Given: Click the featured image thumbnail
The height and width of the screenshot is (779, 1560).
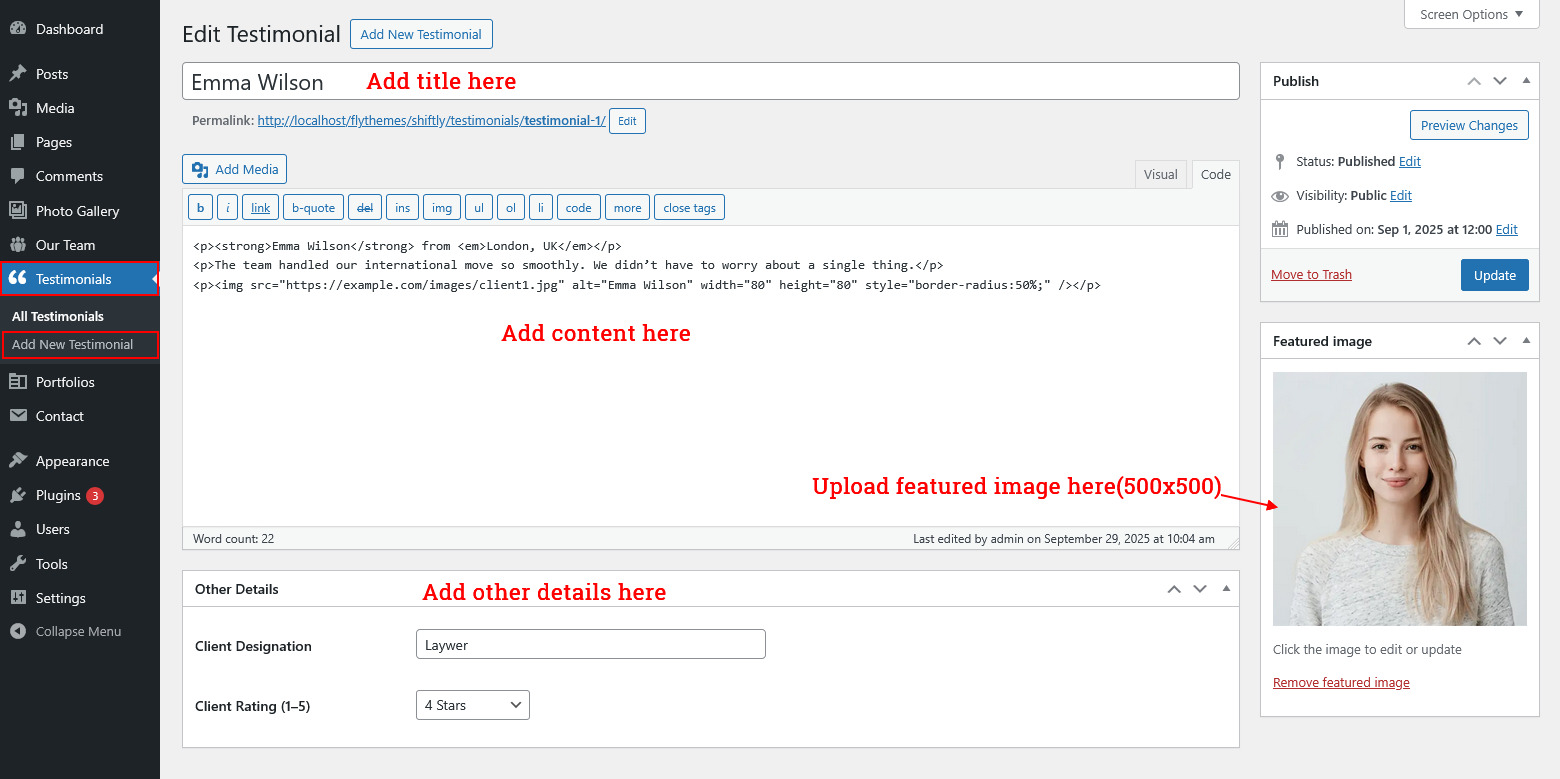Looking at the screenshot, I should click(1399, 499).
